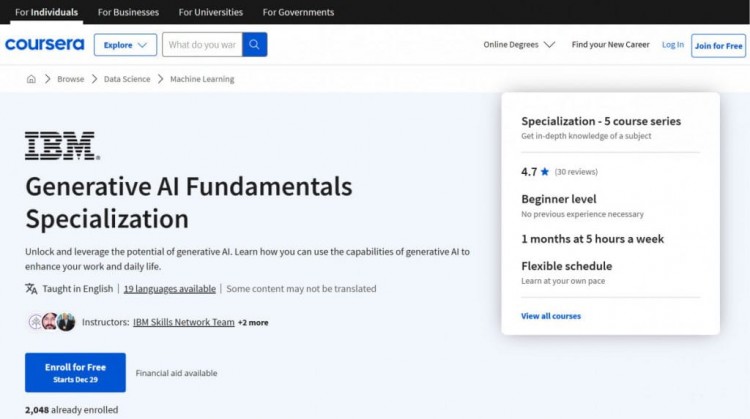Expand the Online Degrees menu
The height and width of the screenshot is (419, 750).
[519, 44]
